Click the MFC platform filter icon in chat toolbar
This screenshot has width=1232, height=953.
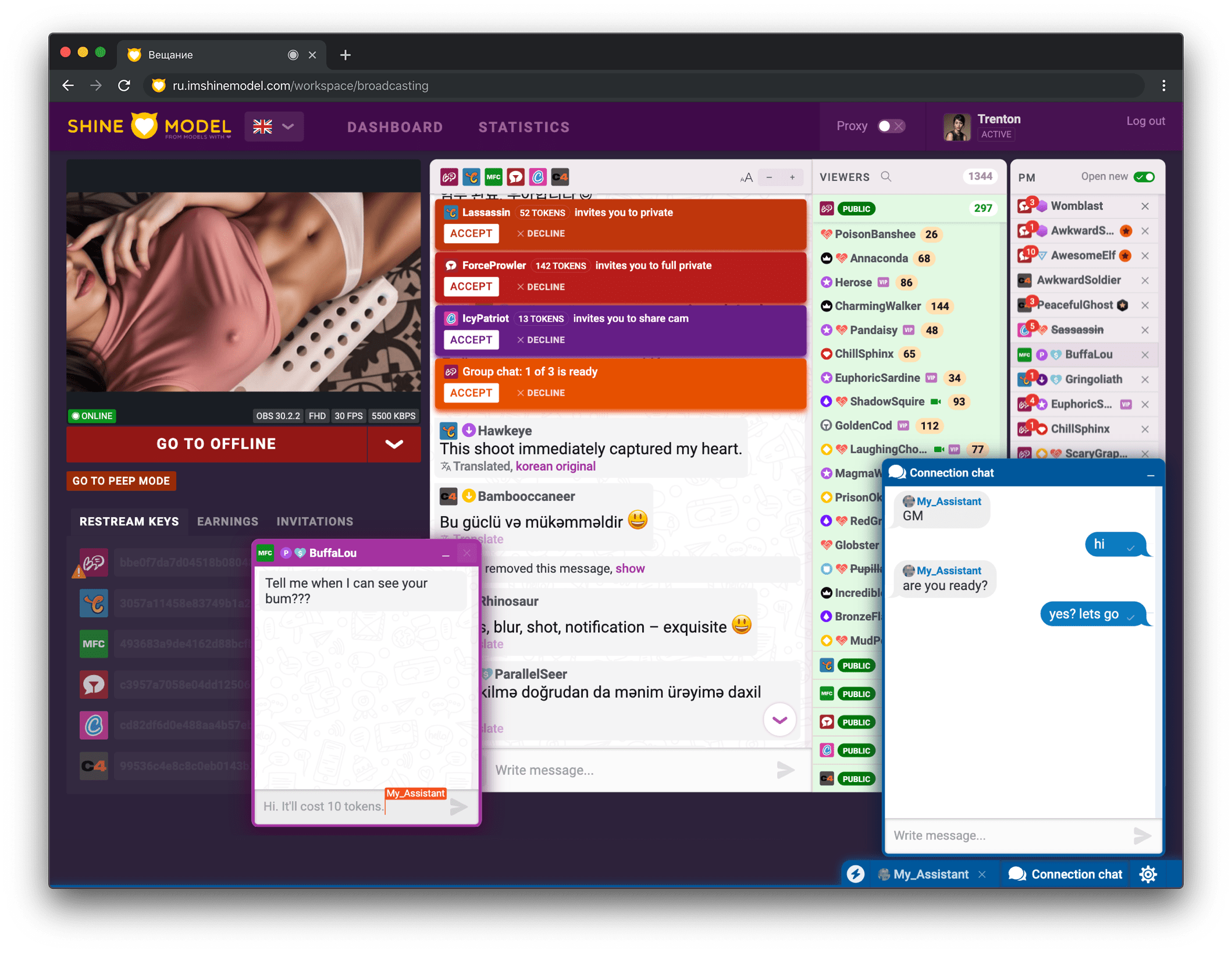coord(493,177)
